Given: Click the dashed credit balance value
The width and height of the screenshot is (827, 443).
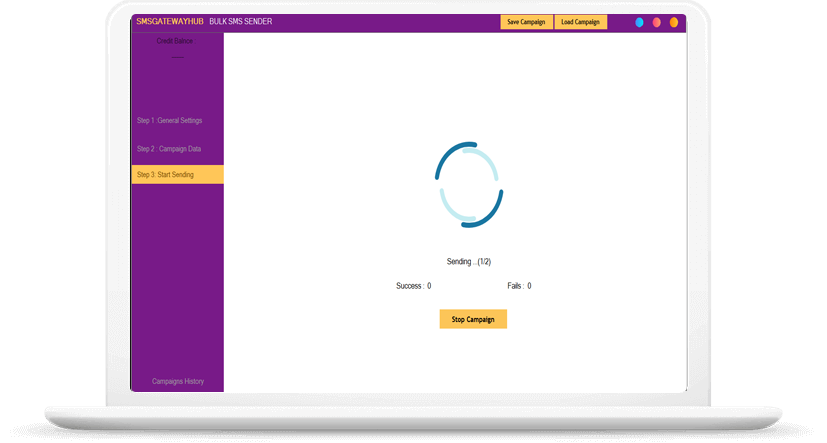Looking at the screenshot, I should (x=177, y=57).
